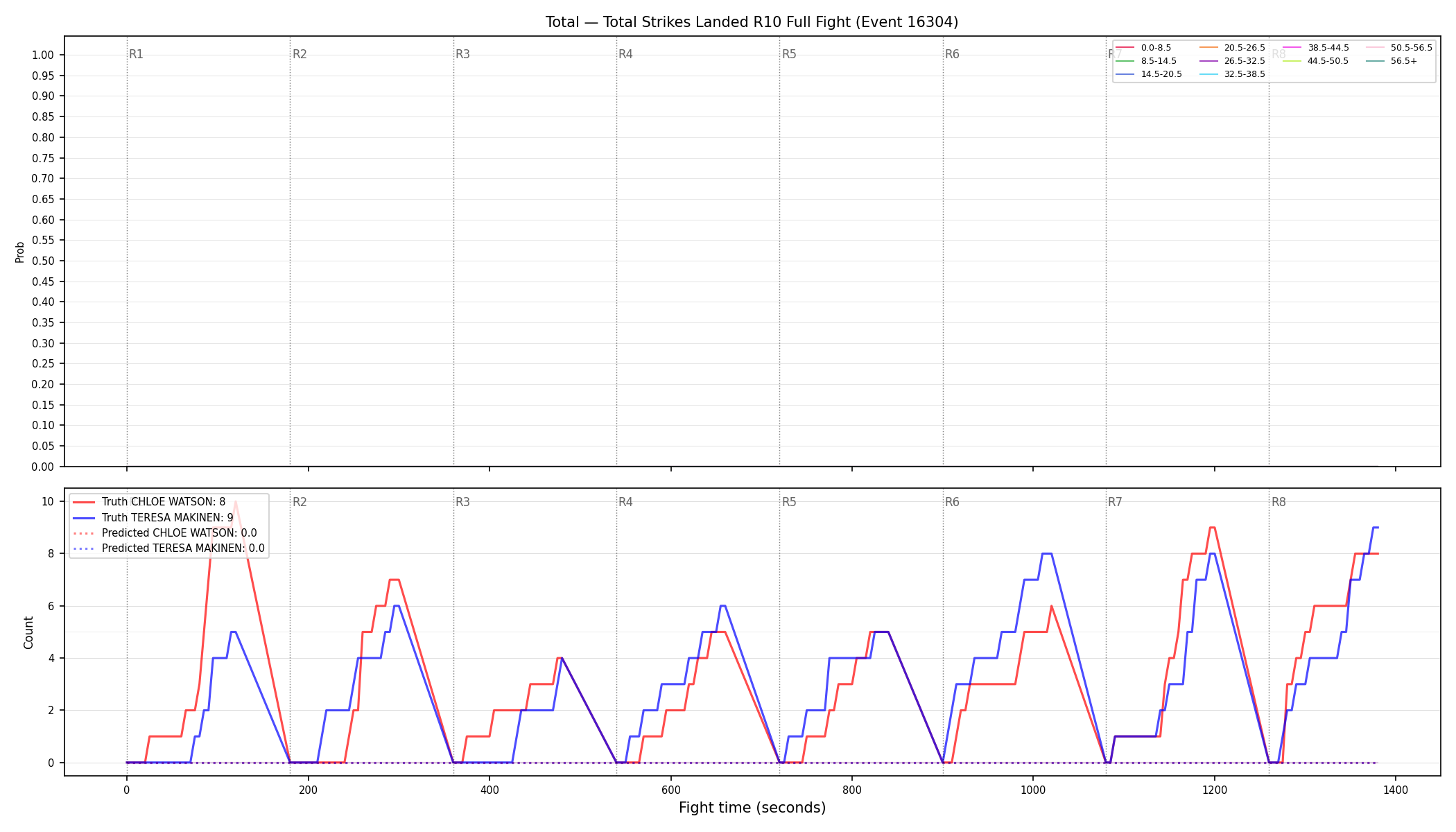Click the R6 round marker in probability plot

(952, 54)
